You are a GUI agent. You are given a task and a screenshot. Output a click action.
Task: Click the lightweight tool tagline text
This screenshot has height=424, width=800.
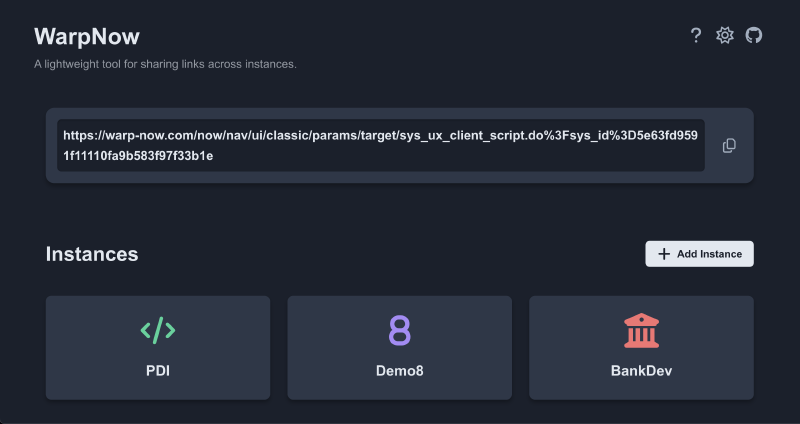click(165, 65)
